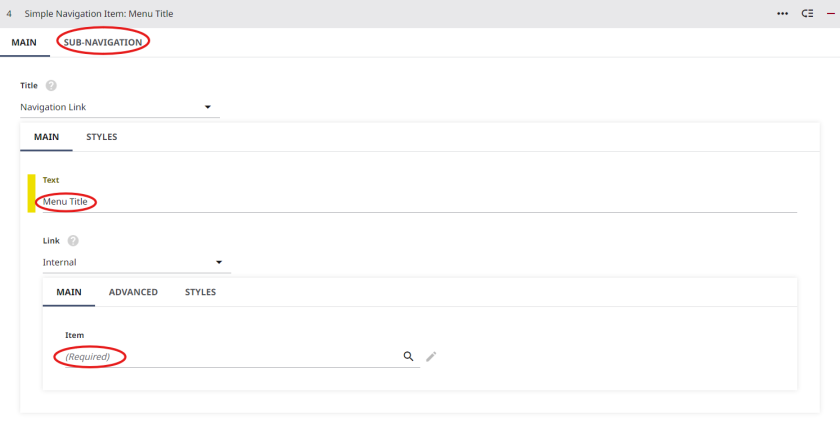
Task: Select MAIN tab under Title section
Action: coord(46,137)
